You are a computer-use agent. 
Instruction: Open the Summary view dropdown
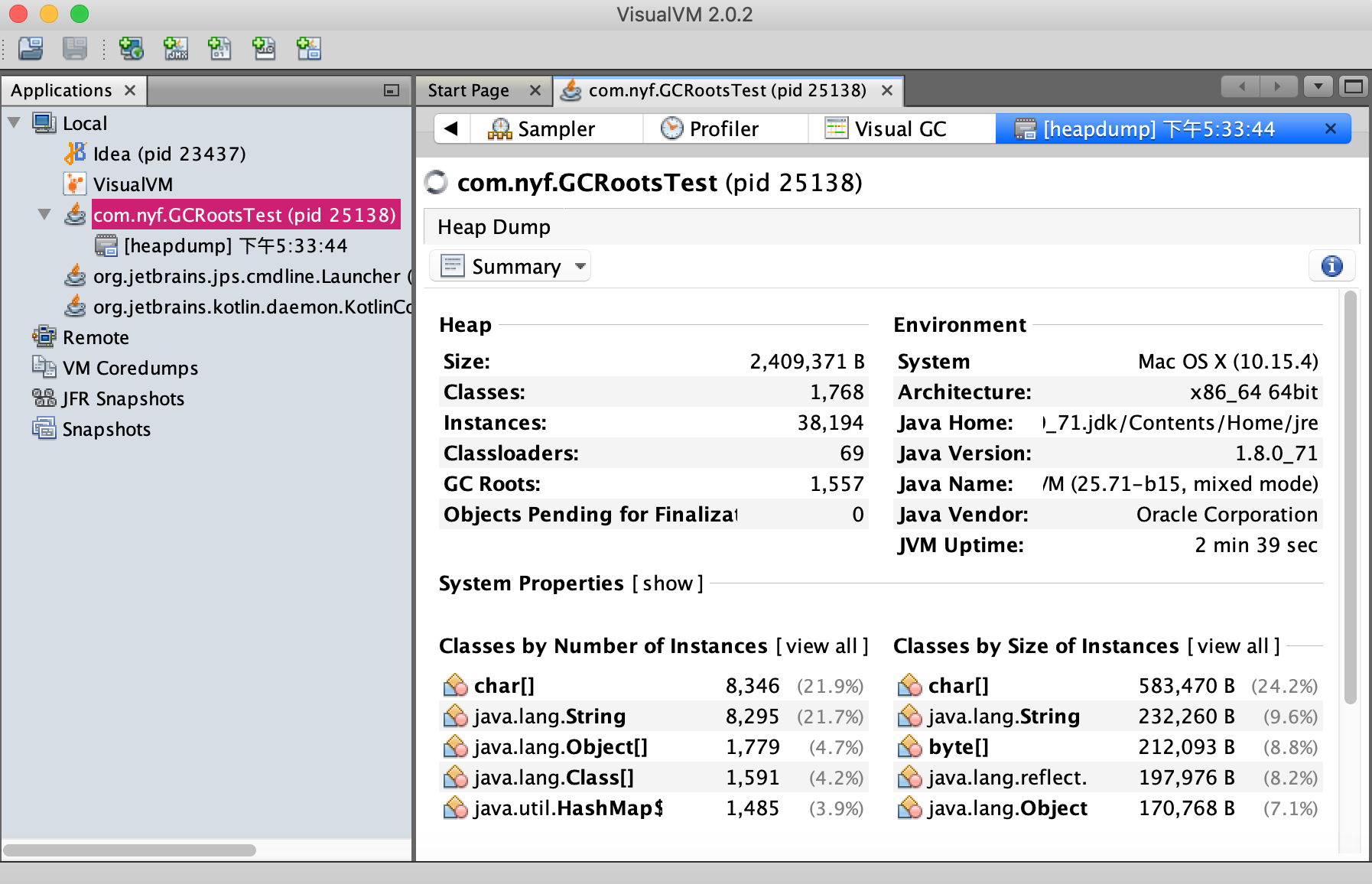click(510, 266)
